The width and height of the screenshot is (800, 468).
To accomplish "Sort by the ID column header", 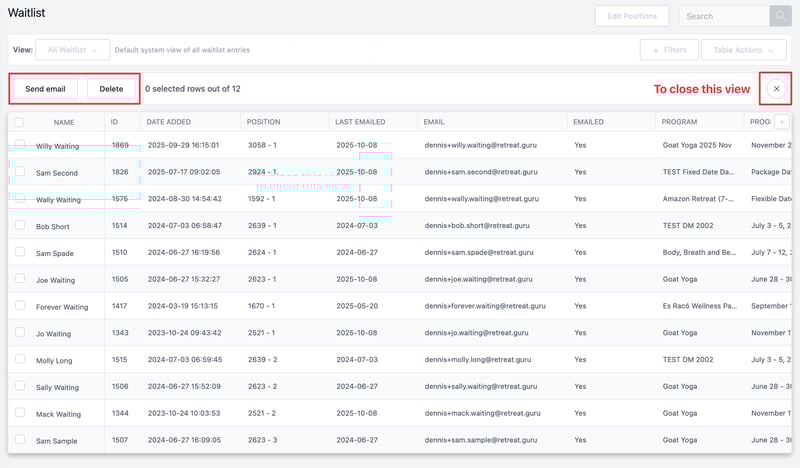I will click(x=114, y=122).
